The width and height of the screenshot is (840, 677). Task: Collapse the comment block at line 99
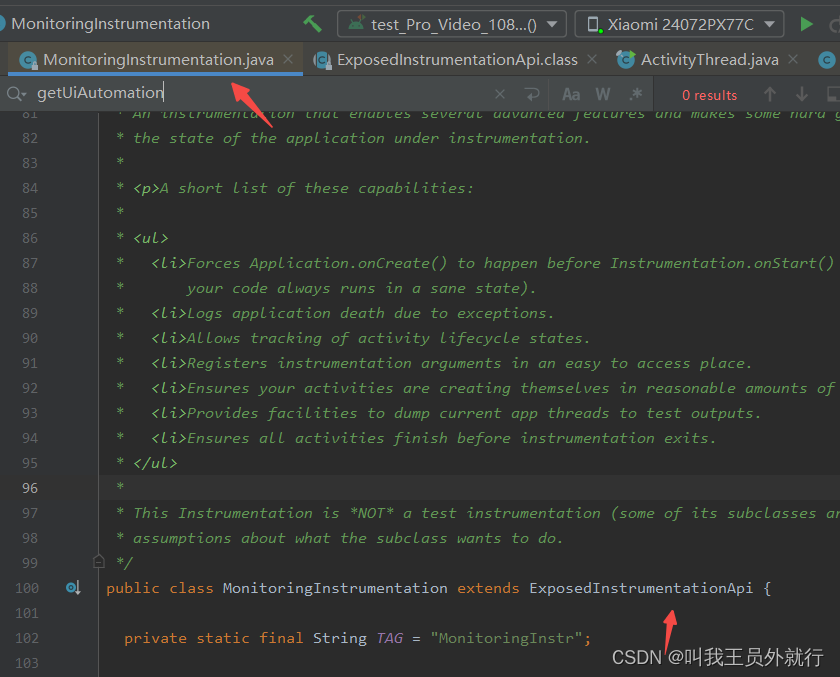click(x=98, y=561)
